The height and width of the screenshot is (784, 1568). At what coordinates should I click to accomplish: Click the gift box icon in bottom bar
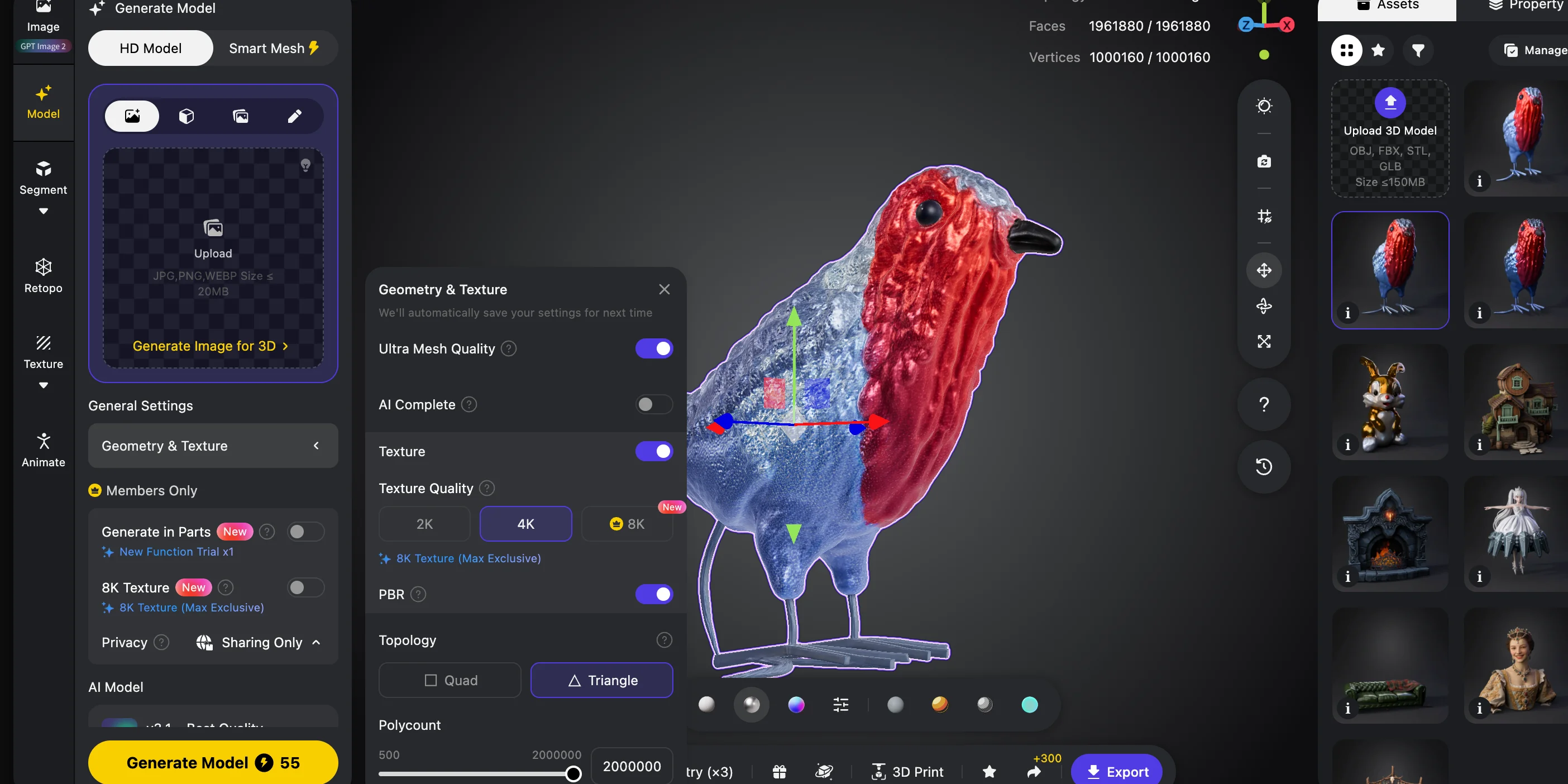point(779,772)
